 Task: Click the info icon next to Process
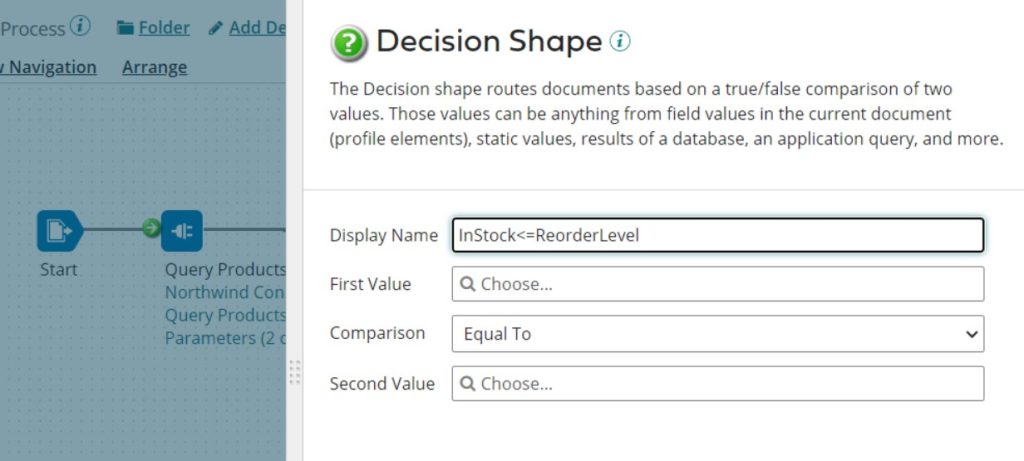[81, 27]
